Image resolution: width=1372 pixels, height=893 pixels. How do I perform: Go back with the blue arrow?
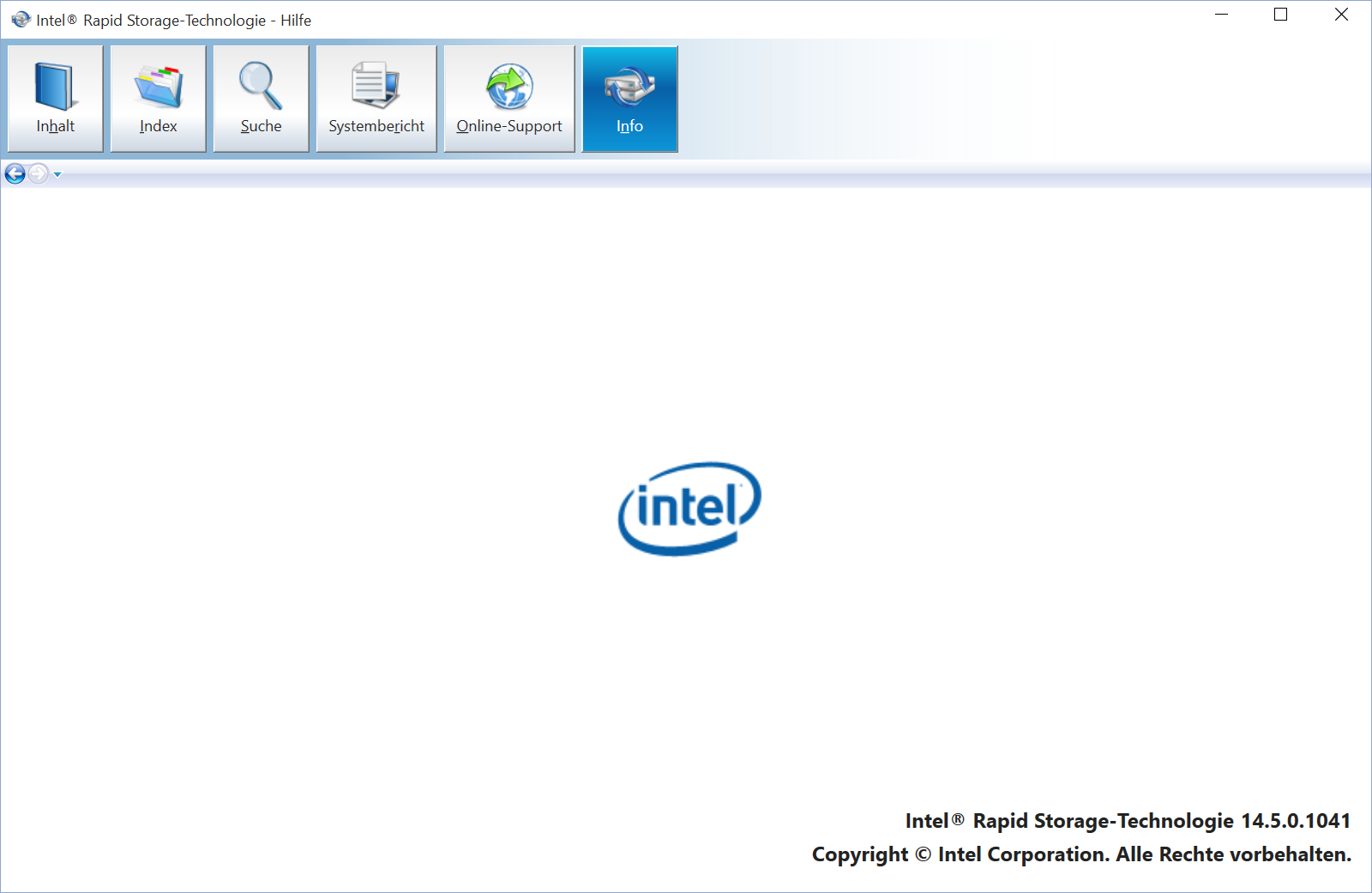pyautogui.click(x=15, y=173)
